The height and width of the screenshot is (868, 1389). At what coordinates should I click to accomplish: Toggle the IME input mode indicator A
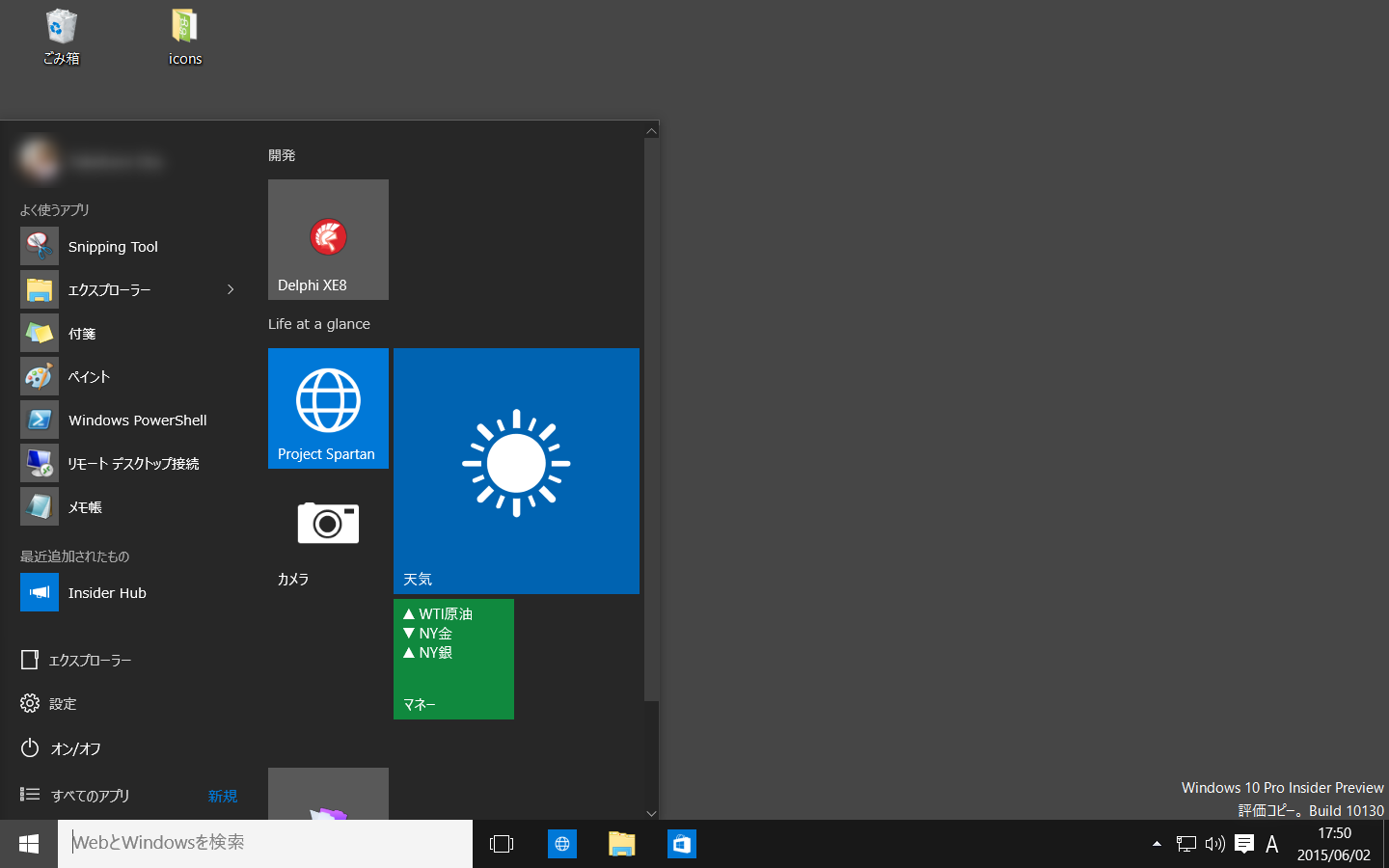[x=1272, y=844]
